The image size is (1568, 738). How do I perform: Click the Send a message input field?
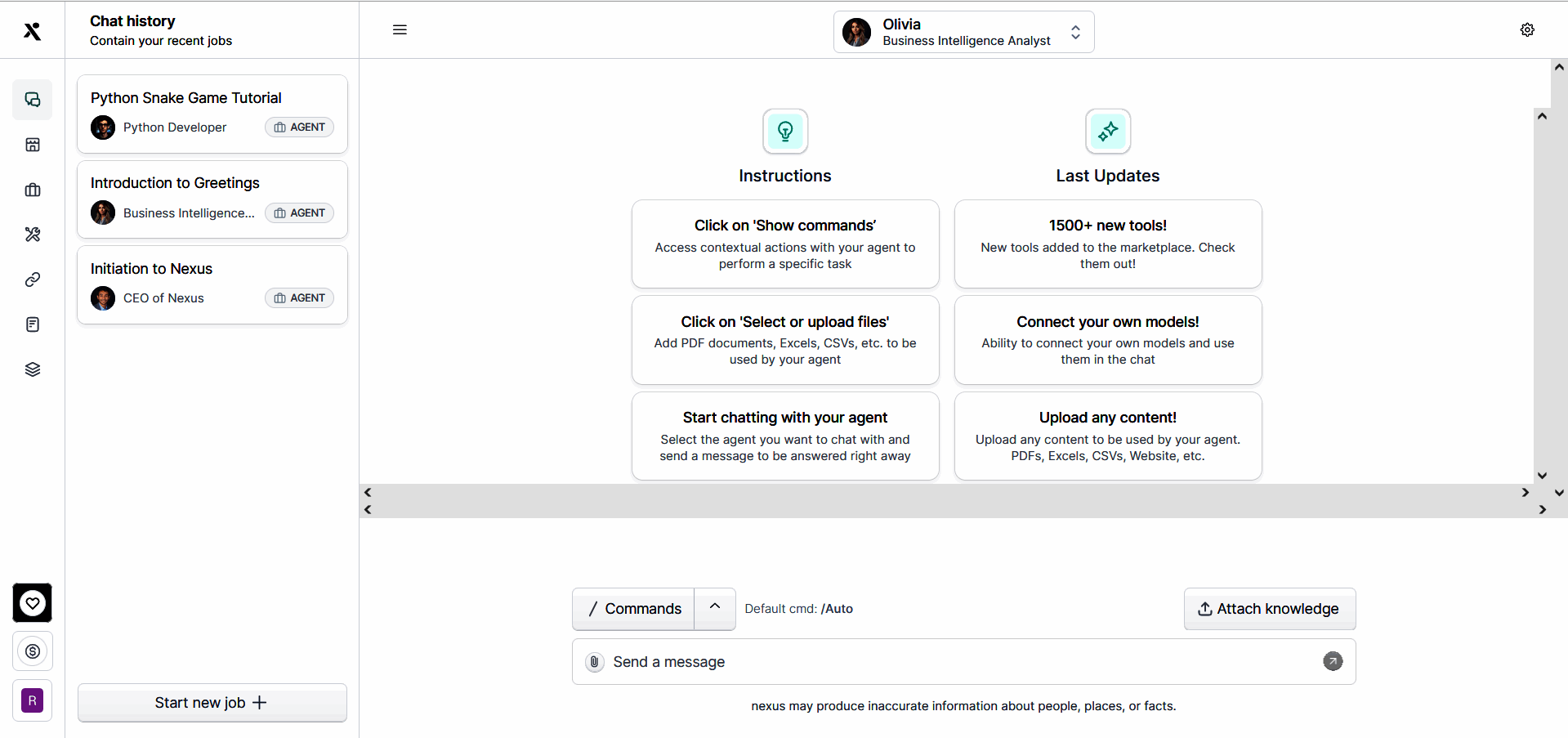(956, 662)
